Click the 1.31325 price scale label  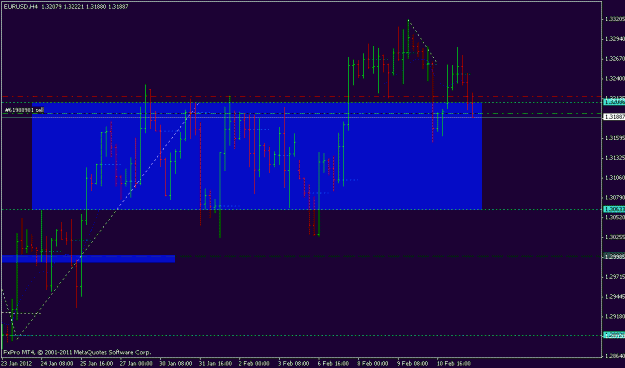615,158
